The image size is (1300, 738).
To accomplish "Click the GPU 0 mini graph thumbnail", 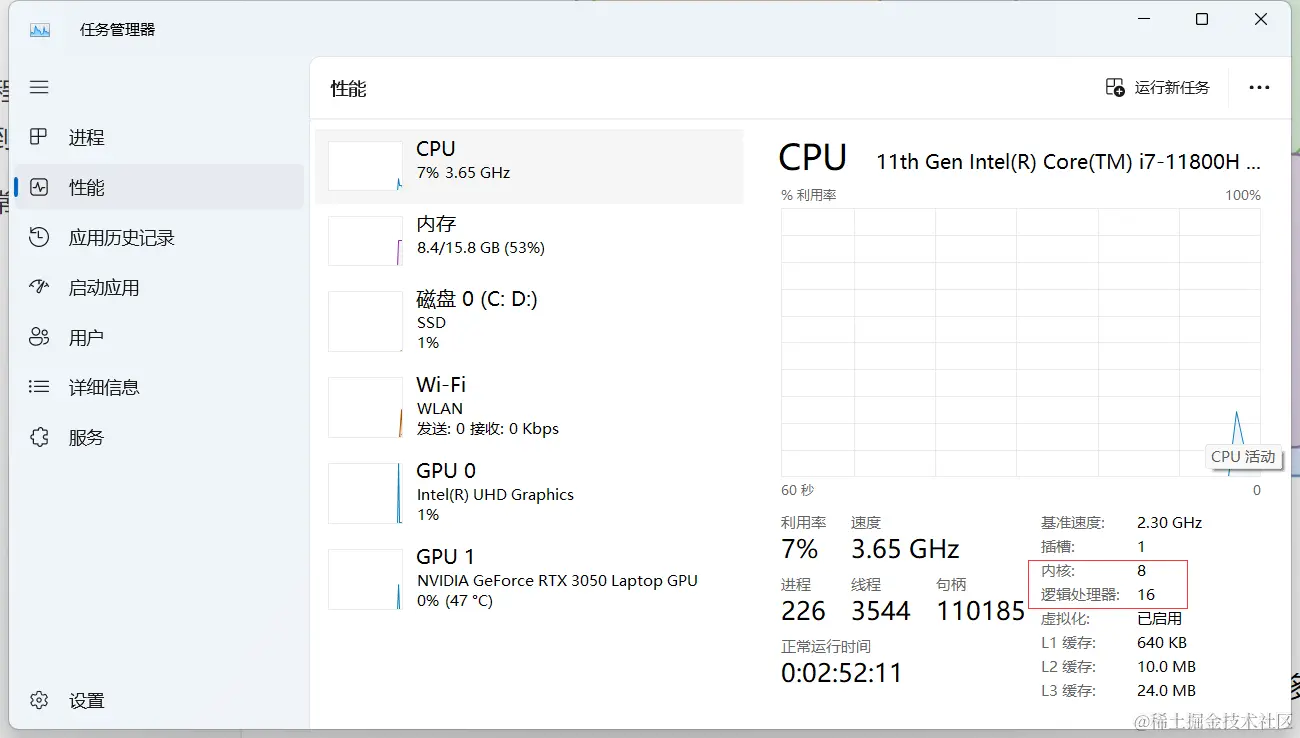I will point(365,493).
